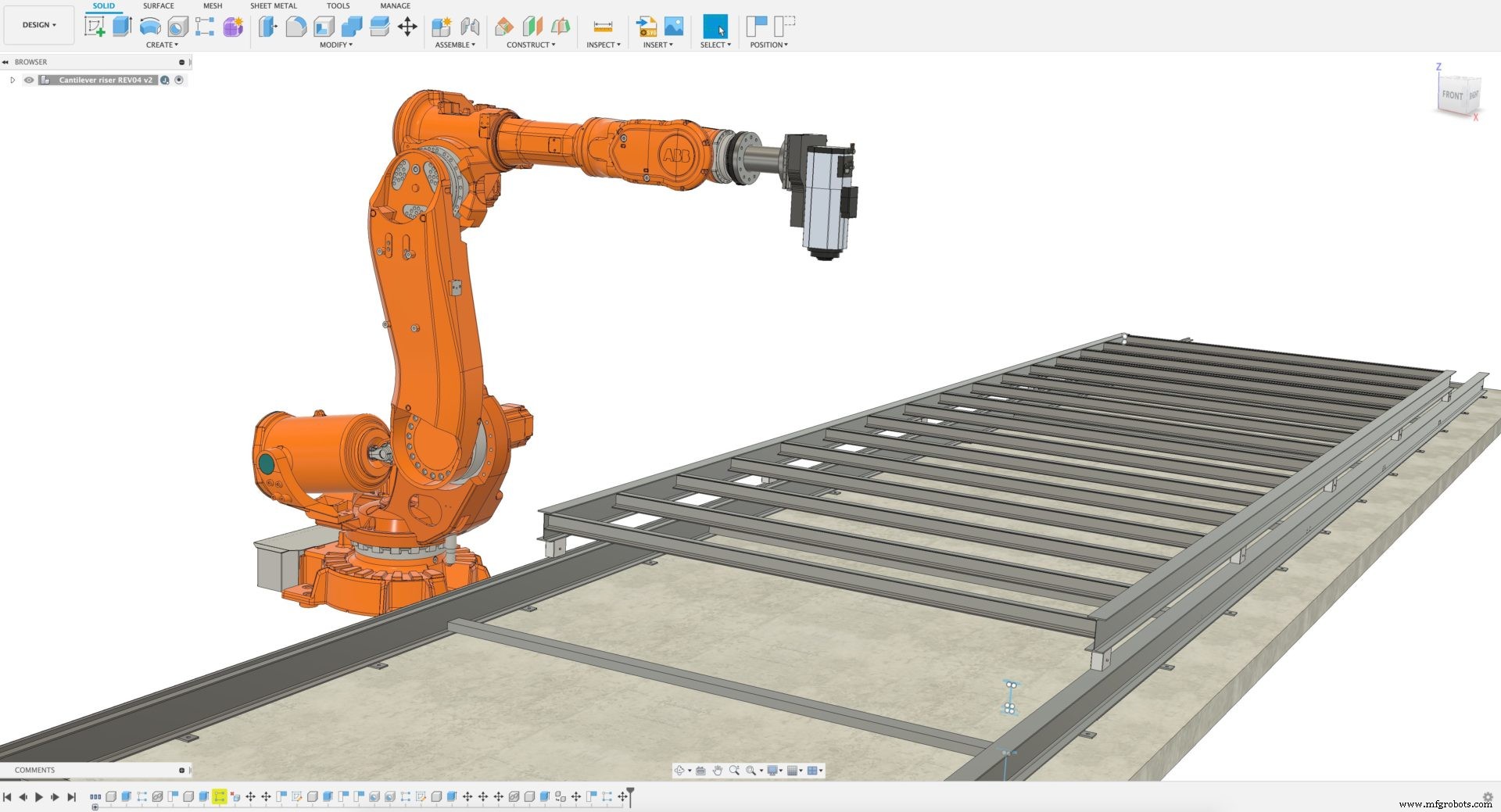1501x812 pixels.
Task: Click the Fillet tool icon
Action: pos(296,27)
